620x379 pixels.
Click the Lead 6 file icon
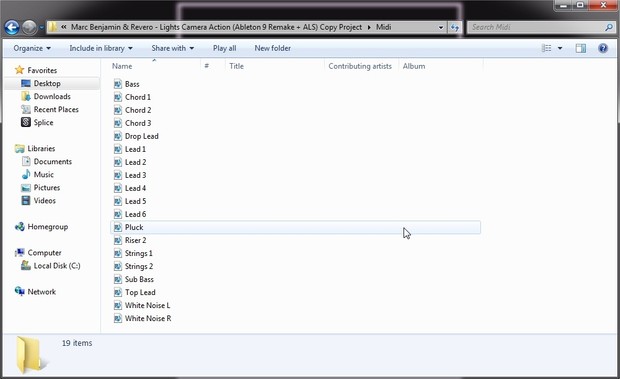click(117, 214)
